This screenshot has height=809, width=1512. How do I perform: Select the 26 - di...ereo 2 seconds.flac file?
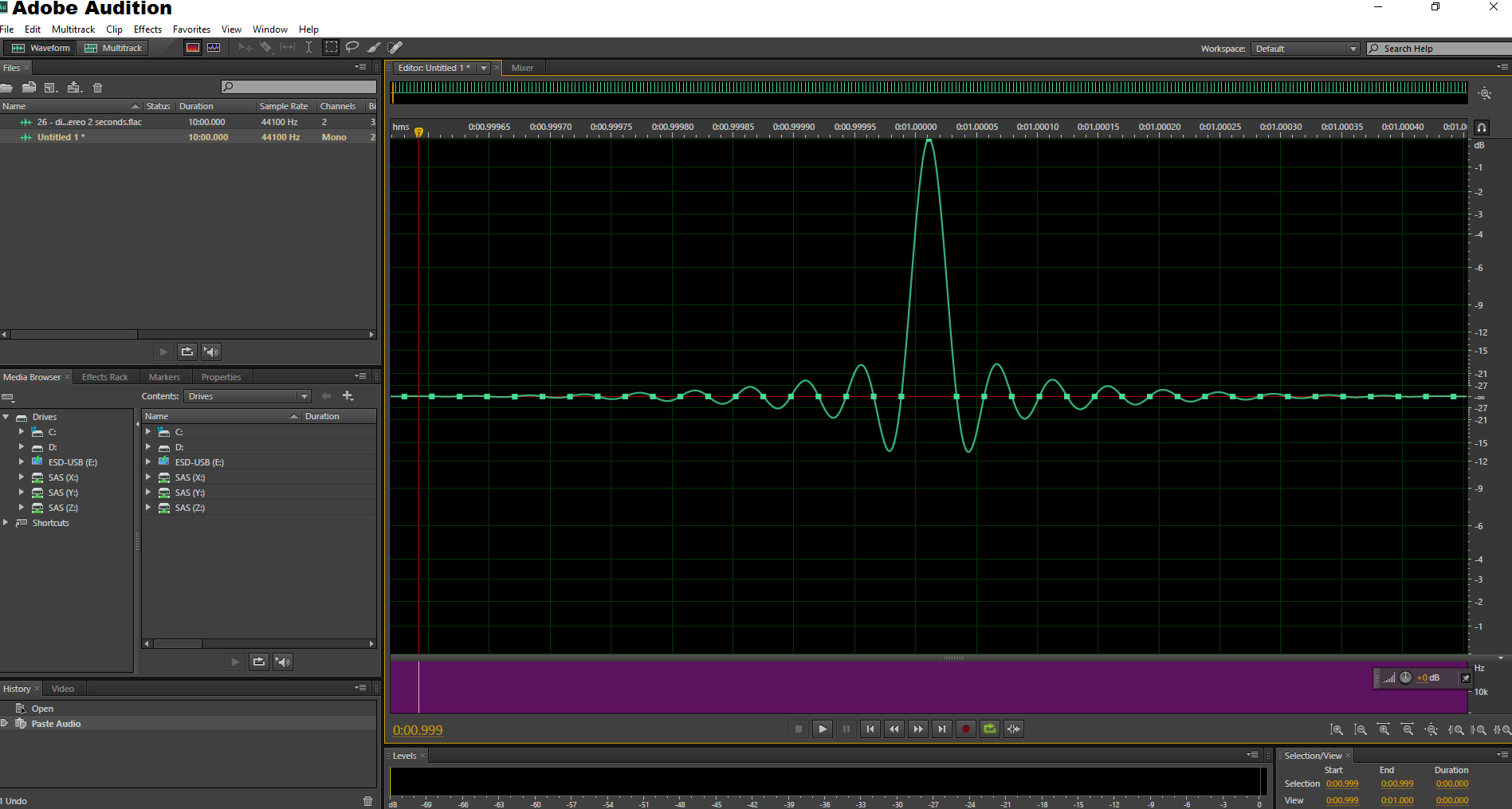(188, 122)
